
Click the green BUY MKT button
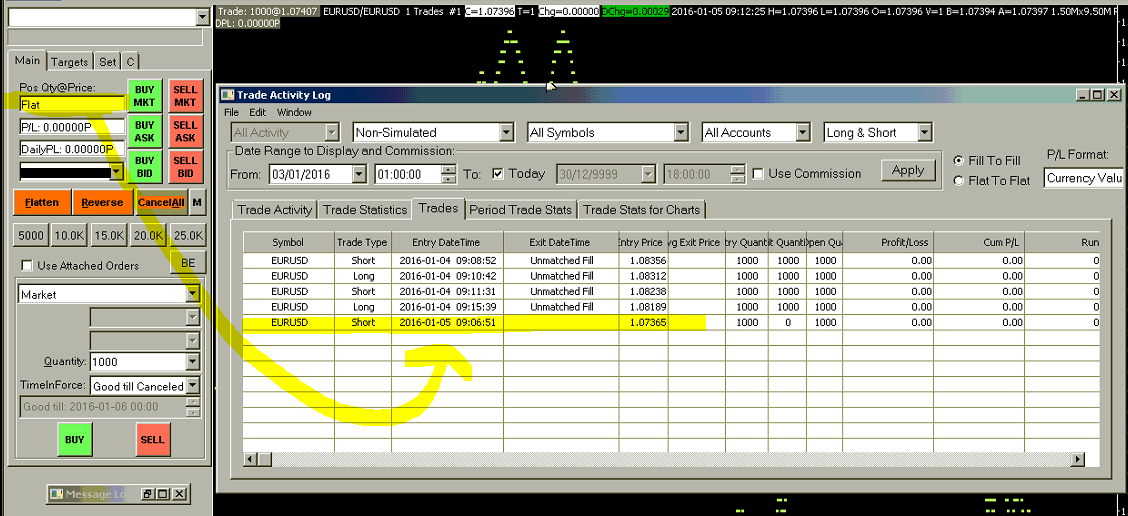click(144, 96)
